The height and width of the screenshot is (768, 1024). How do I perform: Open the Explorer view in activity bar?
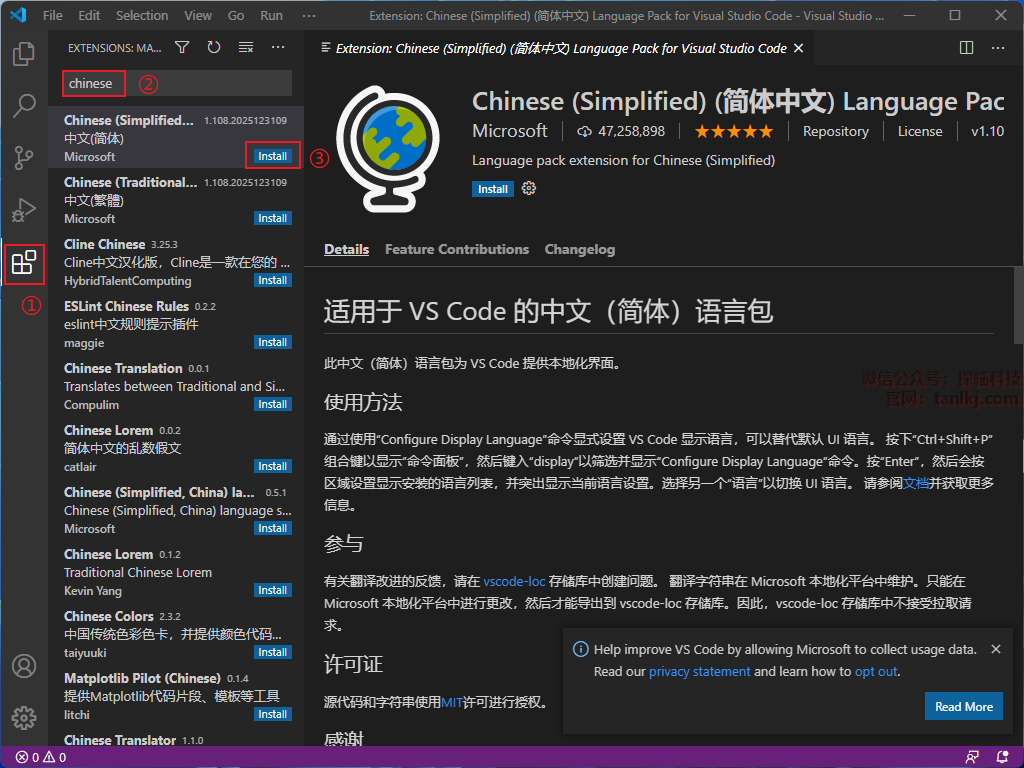(x=24, y=54)
